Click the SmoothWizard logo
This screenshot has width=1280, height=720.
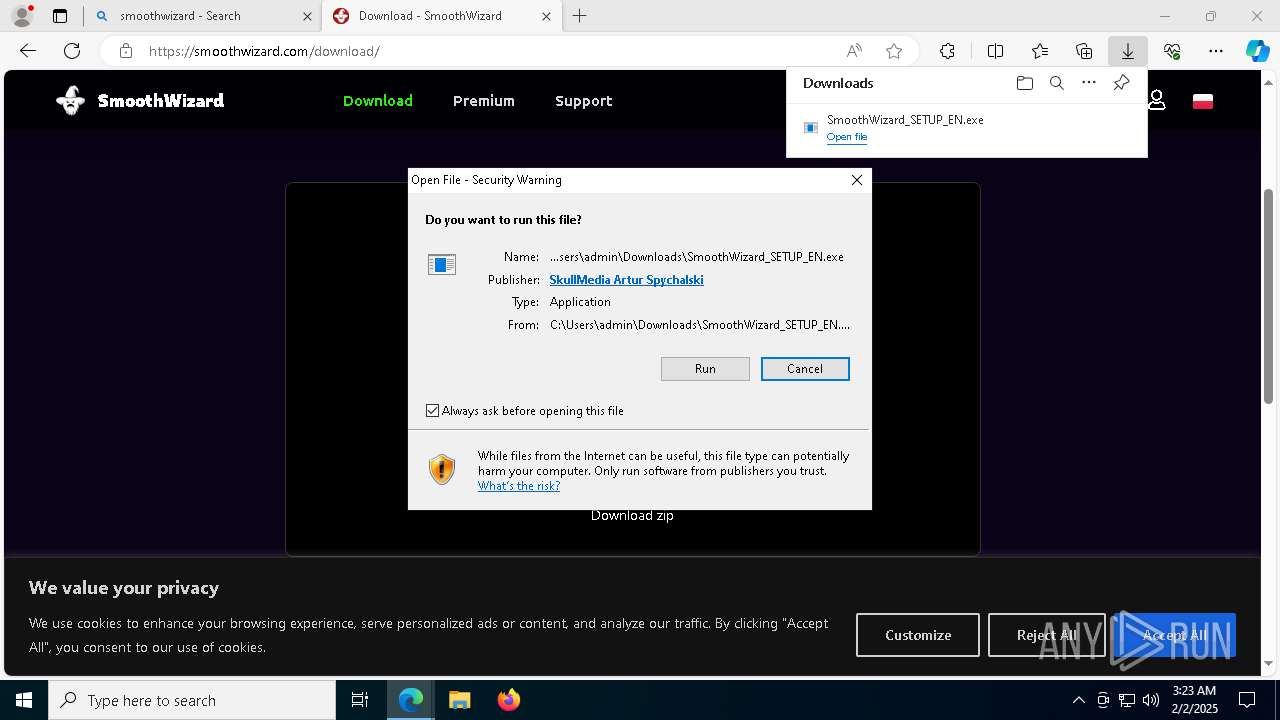[140, 100]
